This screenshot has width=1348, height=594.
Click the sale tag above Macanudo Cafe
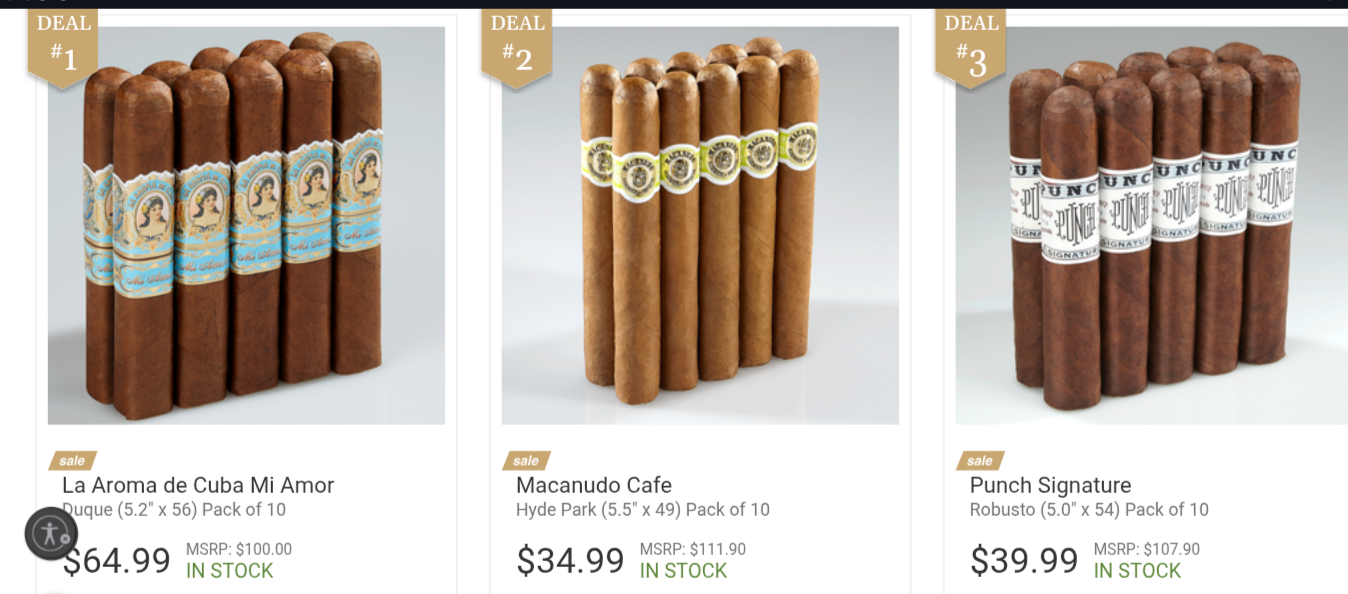527,461
